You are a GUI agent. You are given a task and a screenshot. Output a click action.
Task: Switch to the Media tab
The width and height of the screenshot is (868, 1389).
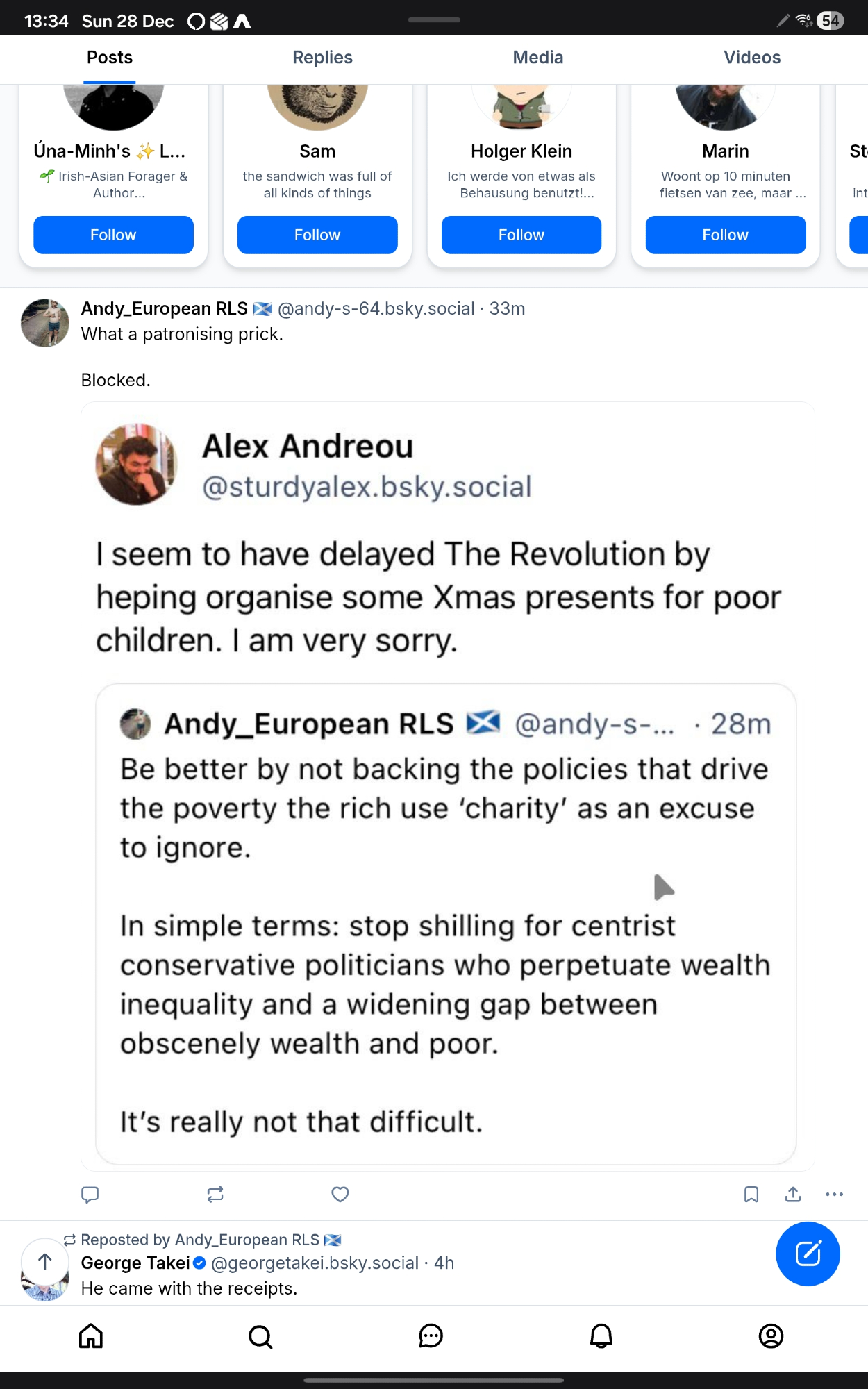[538, 58]
